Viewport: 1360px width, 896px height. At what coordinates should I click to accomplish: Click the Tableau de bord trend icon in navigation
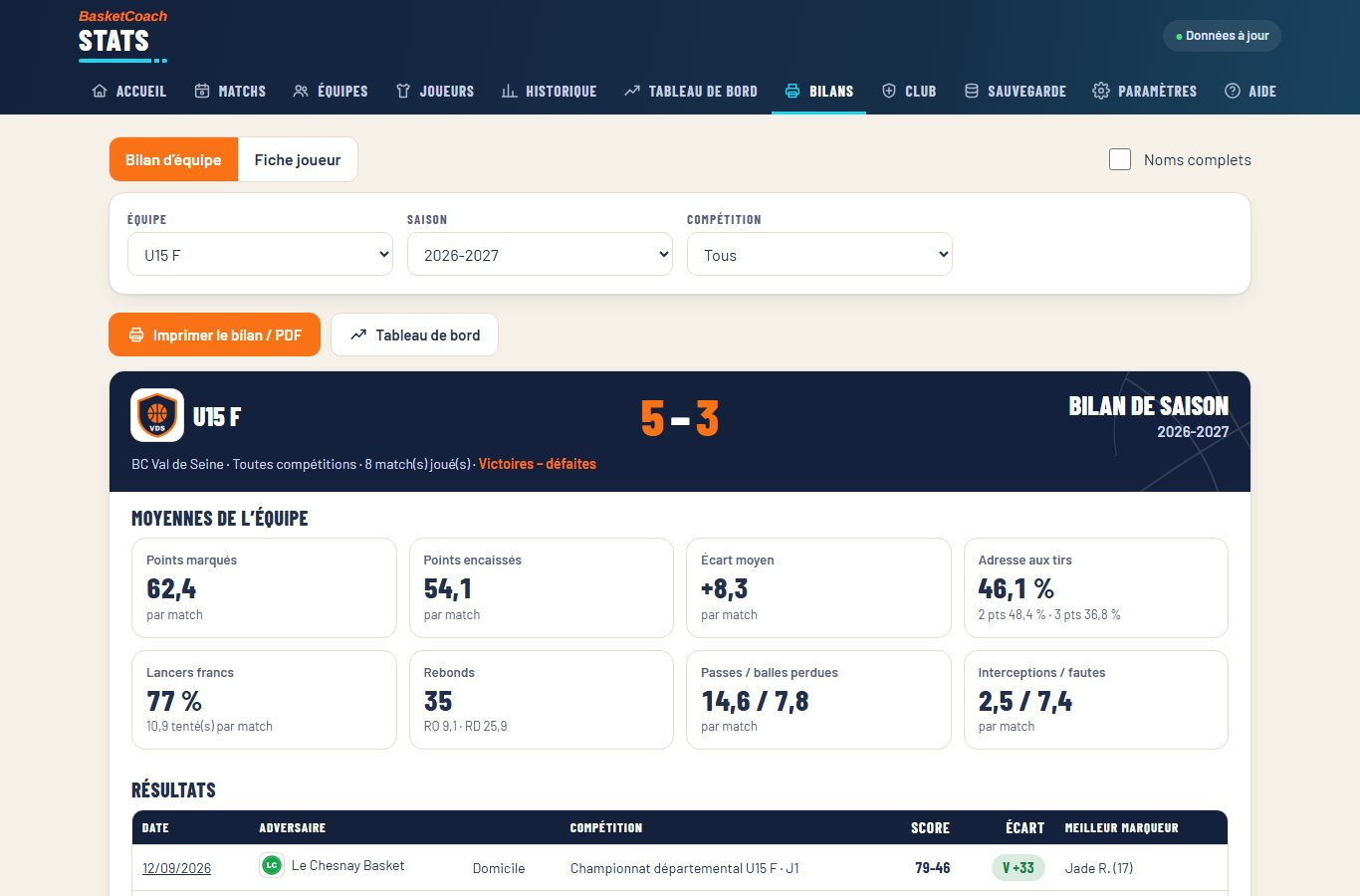(632, 91)
